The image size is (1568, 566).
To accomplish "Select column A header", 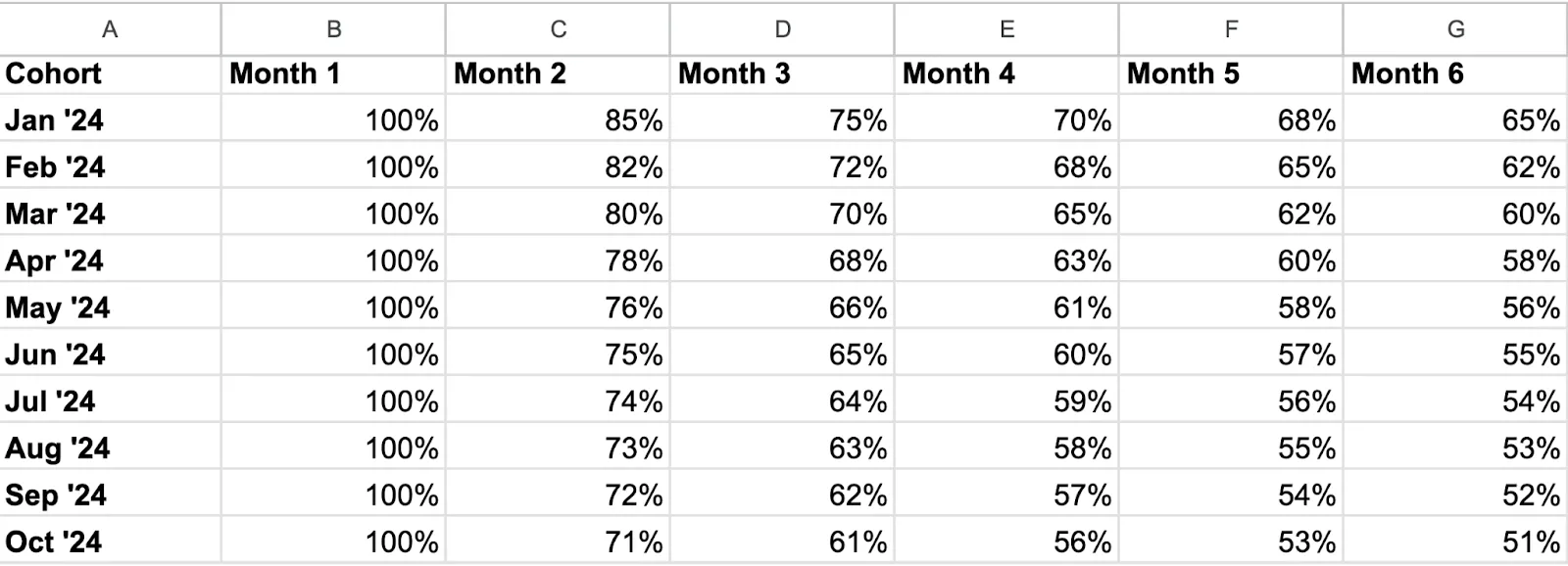I will click(x=110, y=29).
